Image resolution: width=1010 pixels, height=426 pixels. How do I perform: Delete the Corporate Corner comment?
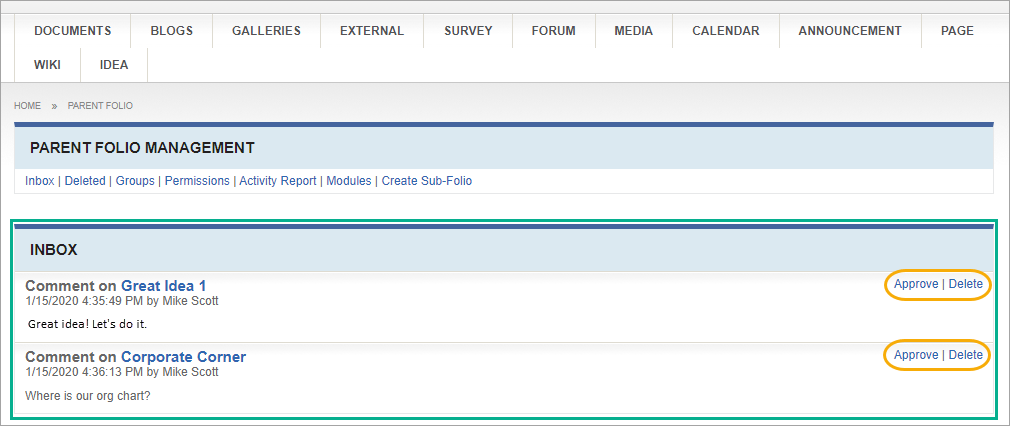pos(966,355)
